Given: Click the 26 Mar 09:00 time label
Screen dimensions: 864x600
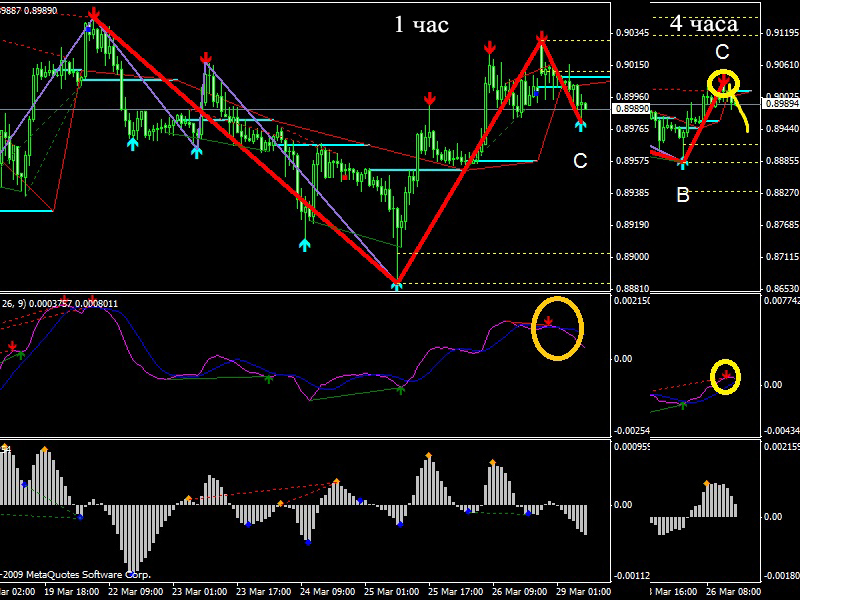Looking at the screenshot, I should tap(520, 592).
